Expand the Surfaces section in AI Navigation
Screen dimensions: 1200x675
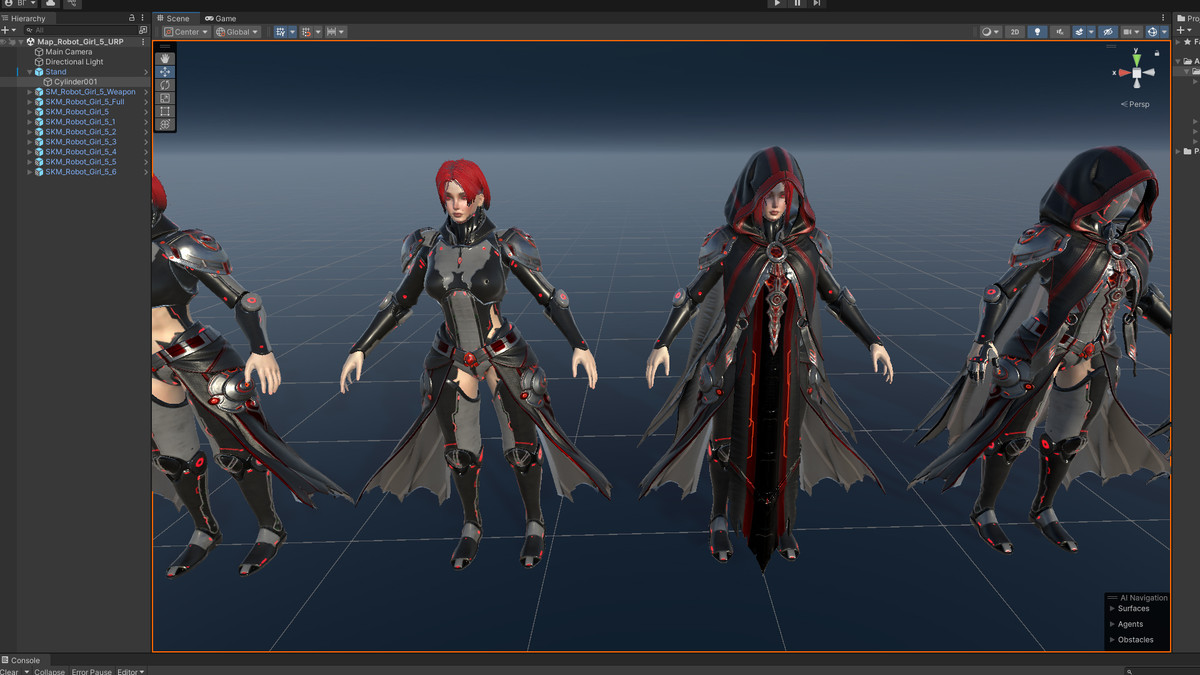[x=1112, y=608]
